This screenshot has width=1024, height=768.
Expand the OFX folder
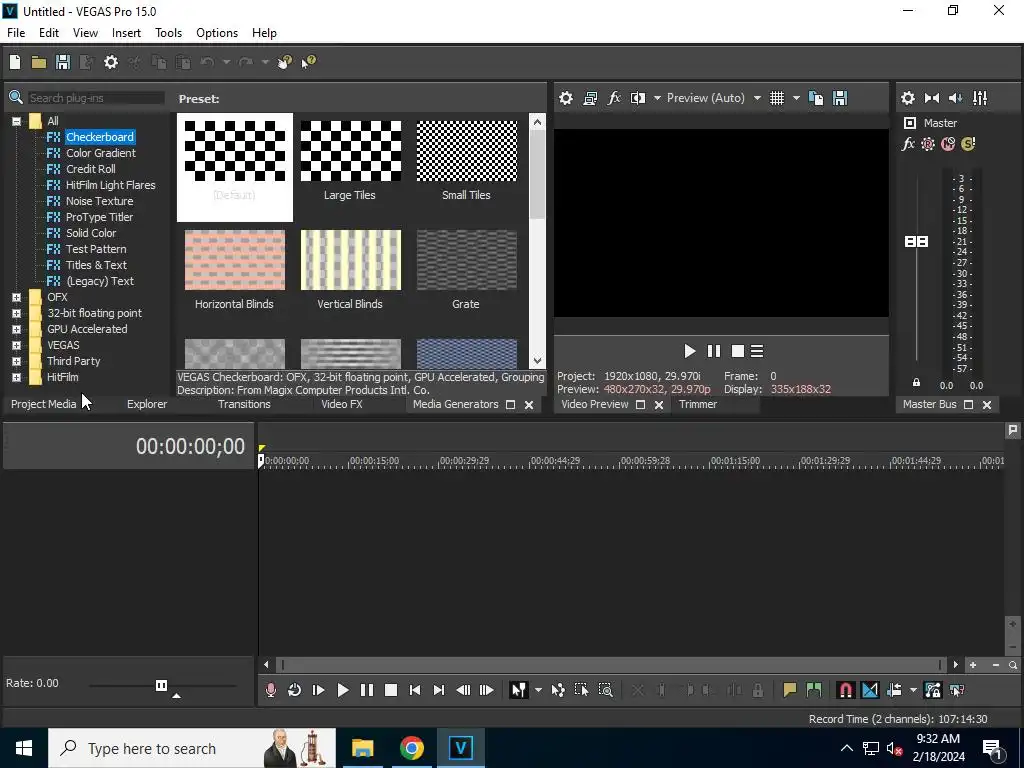[x=16, y=297]
